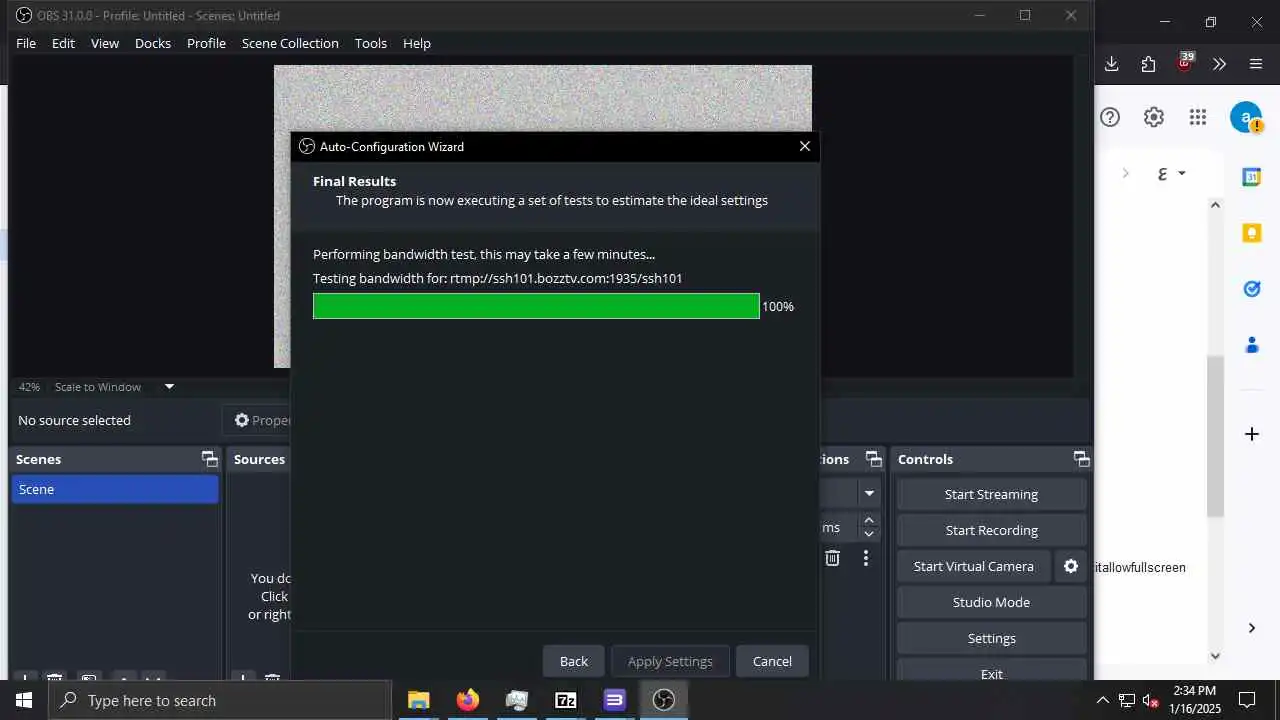The height and width of the screenshot is (720, 1280).
Task: Cancel the Auto-Configuration Wizard
Action: pyautogui.click(x=772, y=661)
